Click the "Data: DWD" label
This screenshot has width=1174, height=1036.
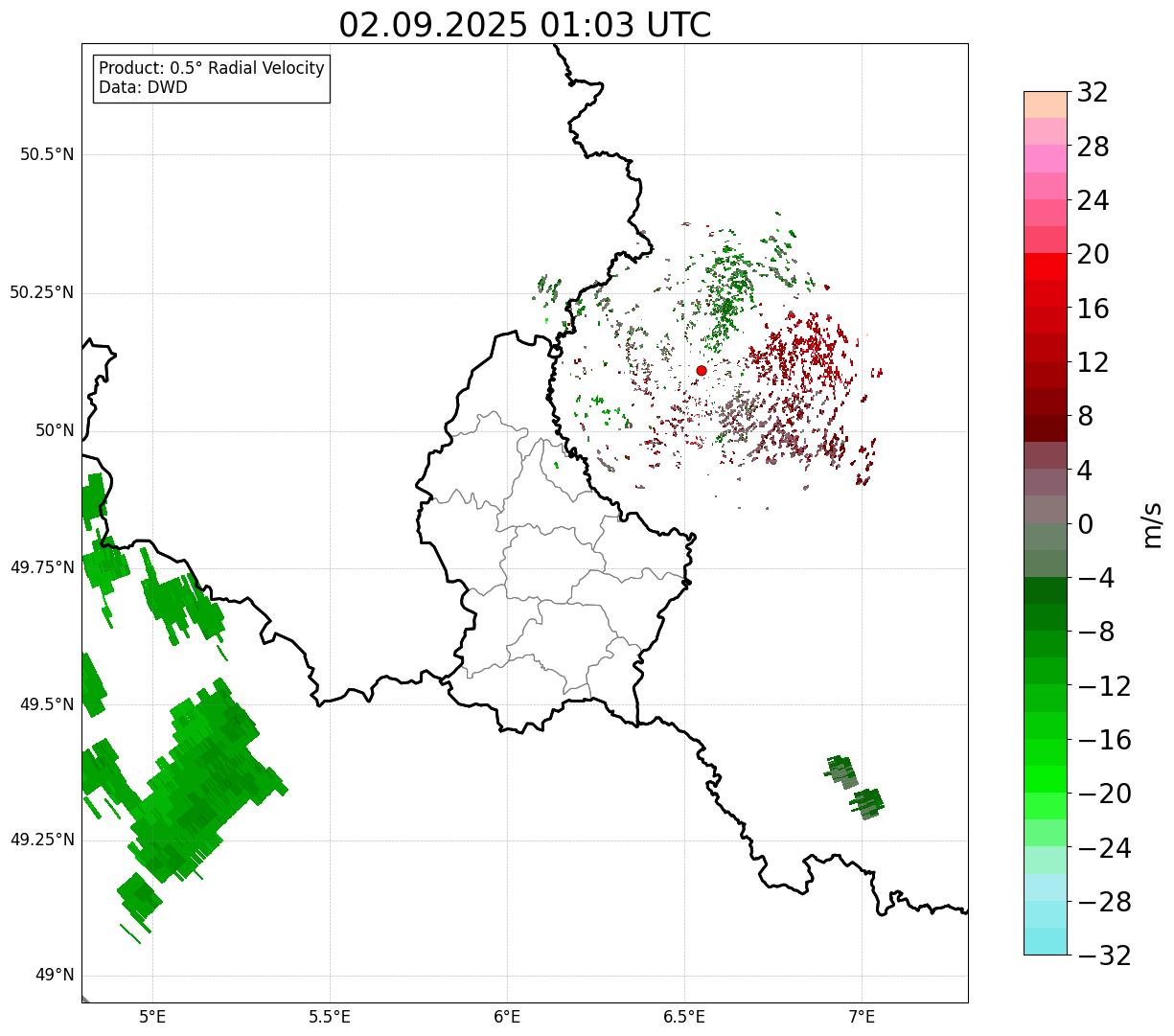(144, 88)
